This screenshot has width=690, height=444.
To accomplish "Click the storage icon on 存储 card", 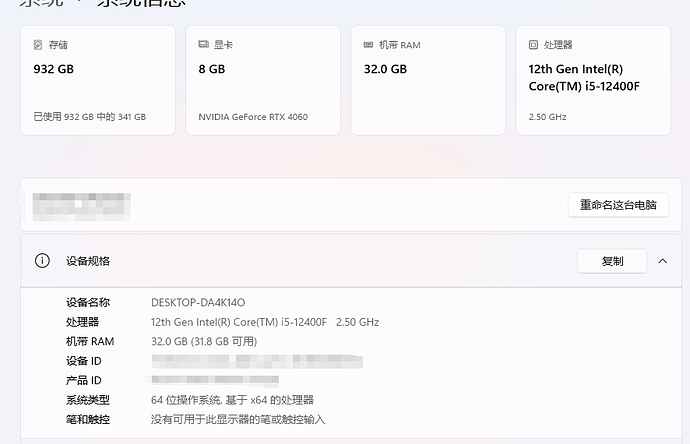I will [x=38, y=44].
